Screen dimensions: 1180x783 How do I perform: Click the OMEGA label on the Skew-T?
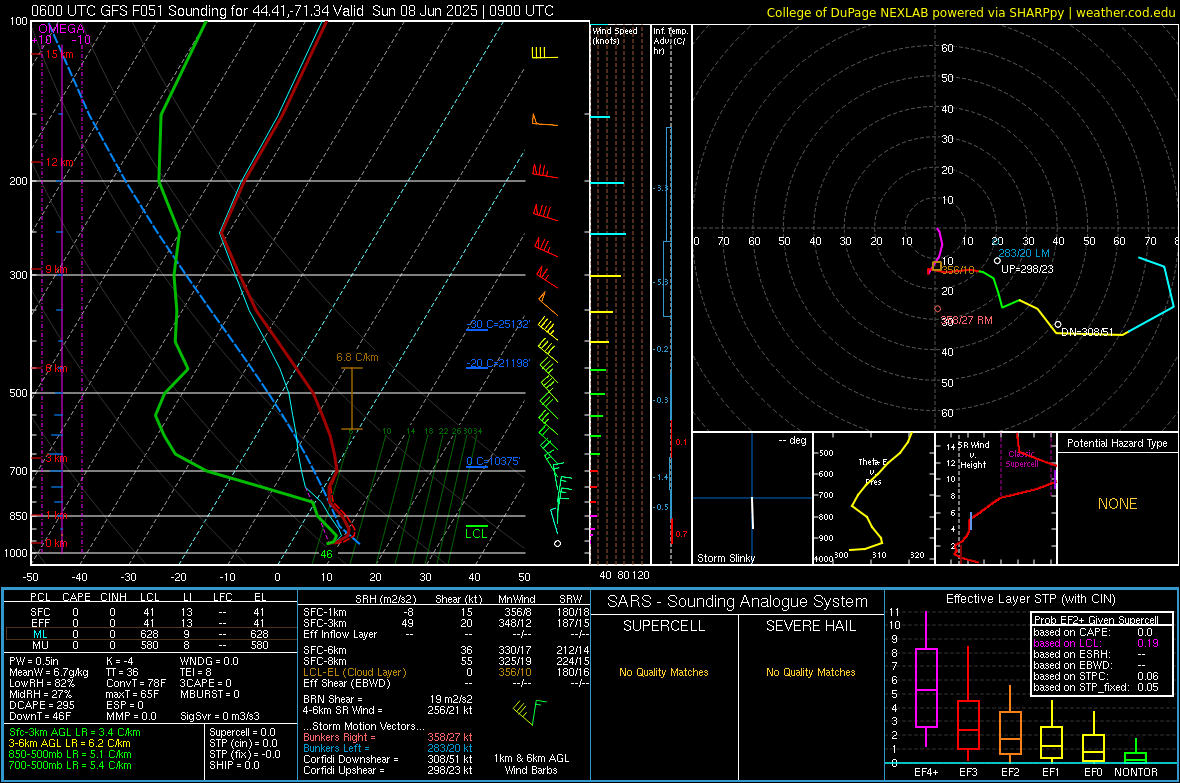(62, 29)
